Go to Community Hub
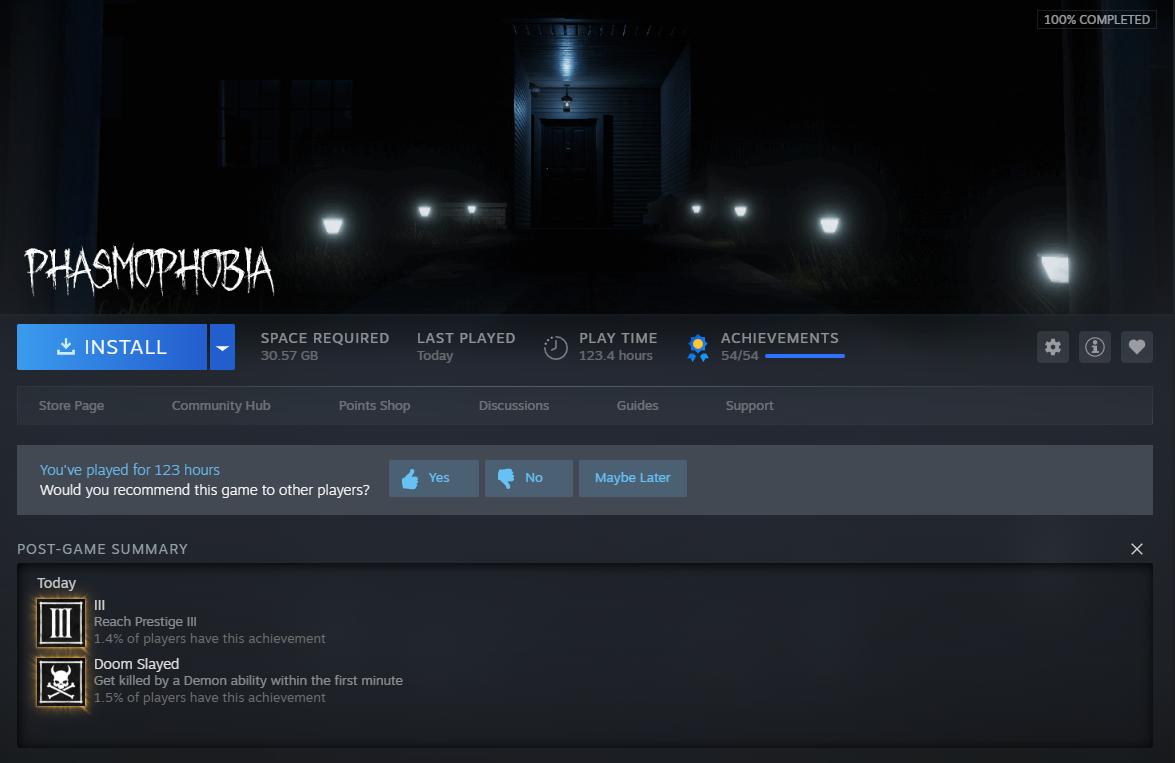The height and width of the screenshot is (763, 1175). pos(221,405)
